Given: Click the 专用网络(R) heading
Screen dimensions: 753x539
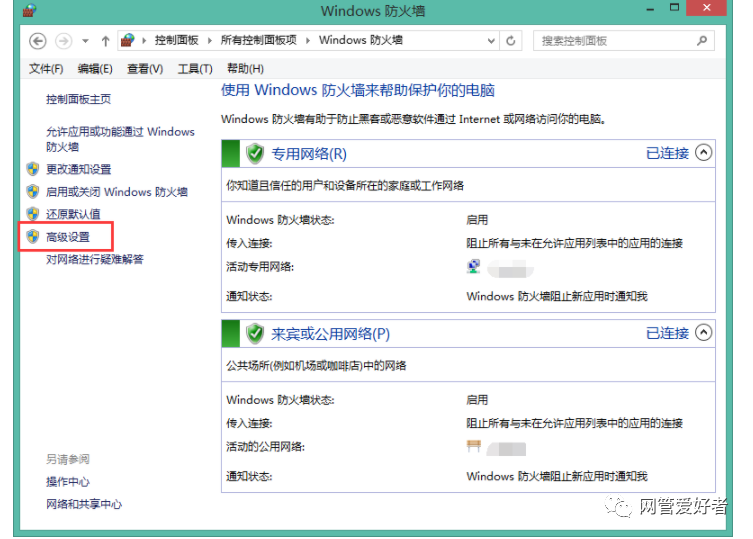Looking at the screenshot, I should [x=309, y=154].
